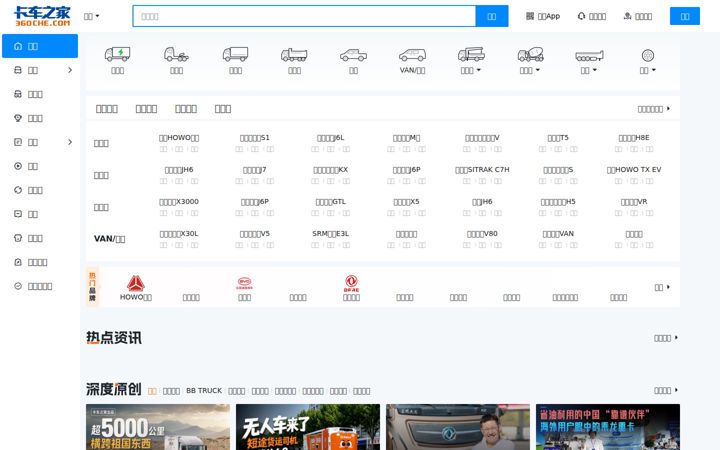Open the region dropdown beside the logo
Screen dimensions: 720x450
(x=91, y=16)
